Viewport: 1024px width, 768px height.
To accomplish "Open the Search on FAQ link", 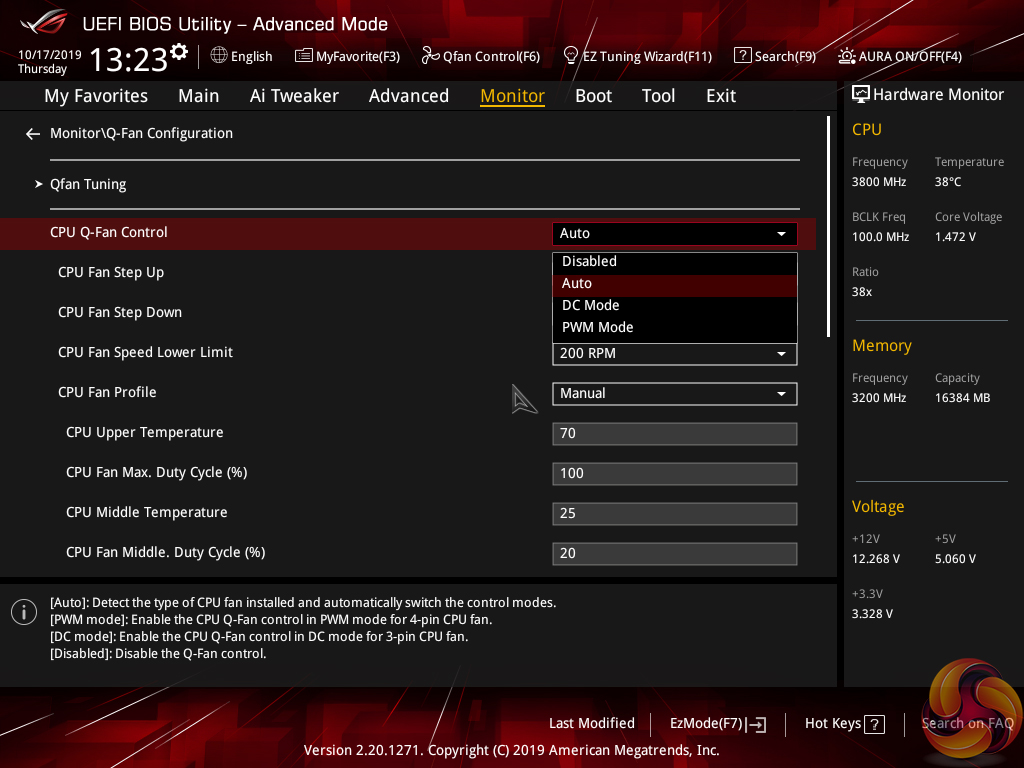I will click(x=967, y=724).
